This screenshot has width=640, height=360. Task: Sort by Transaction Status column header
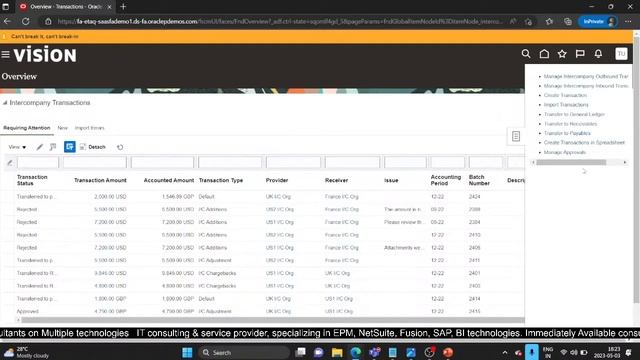32,180
